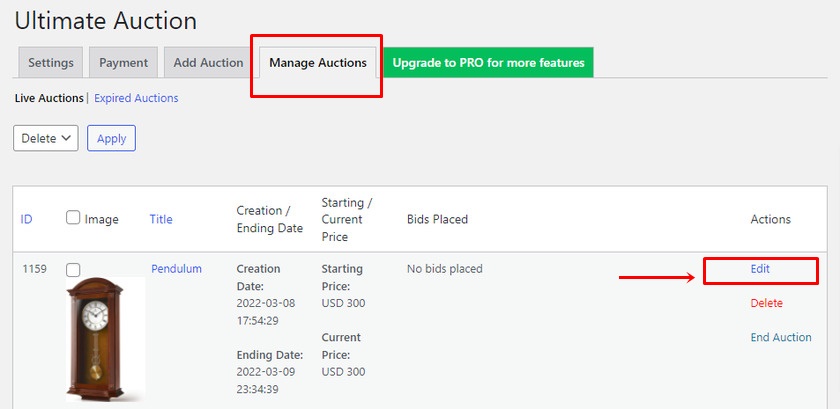
Task: Open the Add Auction tab
Action: point(208,63)
